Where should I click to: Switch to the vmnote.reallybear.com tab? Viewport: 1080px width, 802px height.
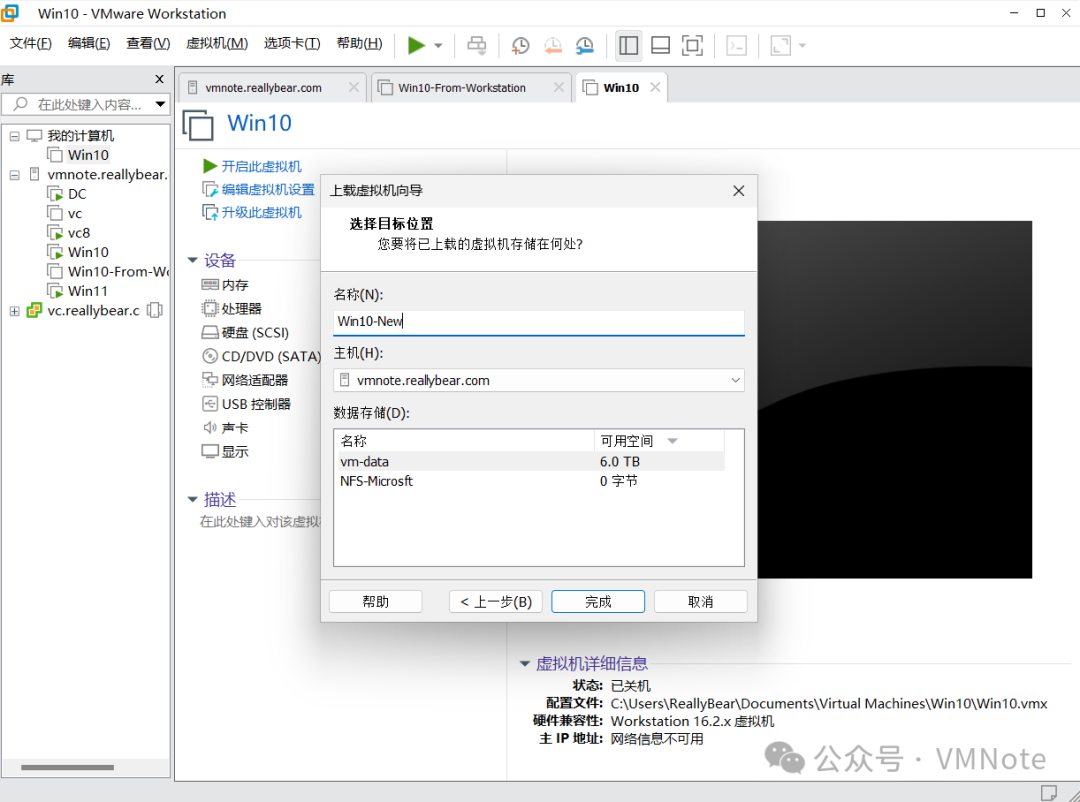point(263,88)
